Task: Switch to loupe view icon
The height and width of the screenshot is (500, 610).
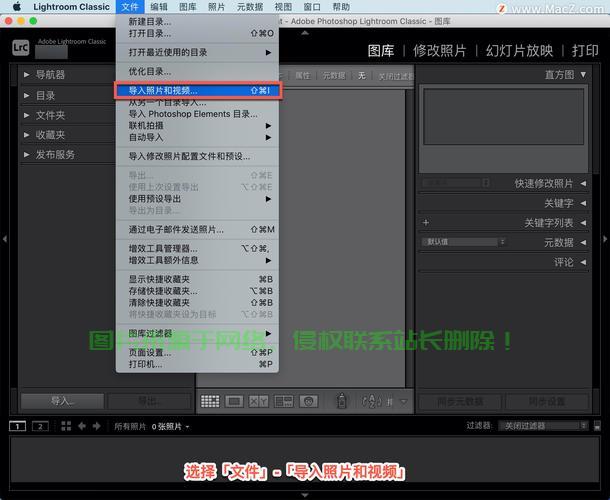Action: (234, 401)
